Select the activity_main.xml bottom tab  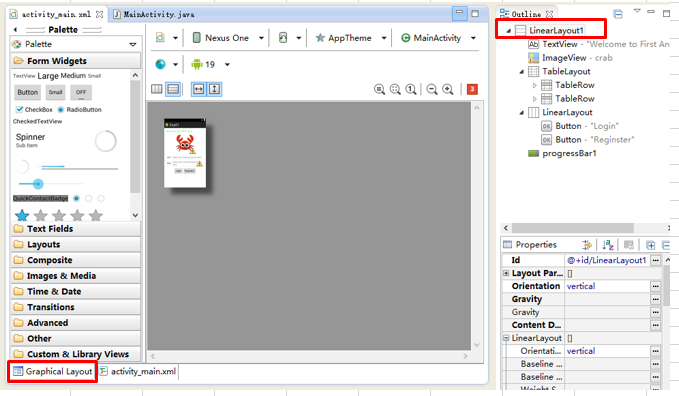138,371
